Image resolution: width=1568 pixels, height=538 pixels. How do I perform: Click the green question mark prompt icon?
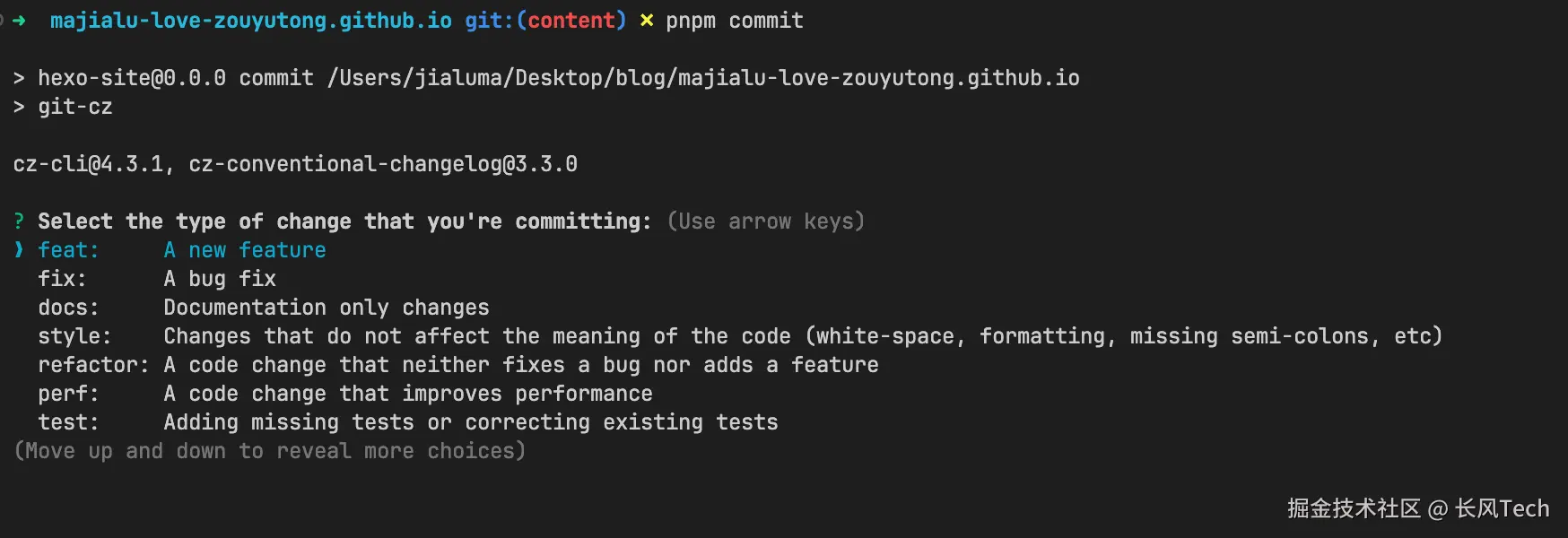[19, 221]
